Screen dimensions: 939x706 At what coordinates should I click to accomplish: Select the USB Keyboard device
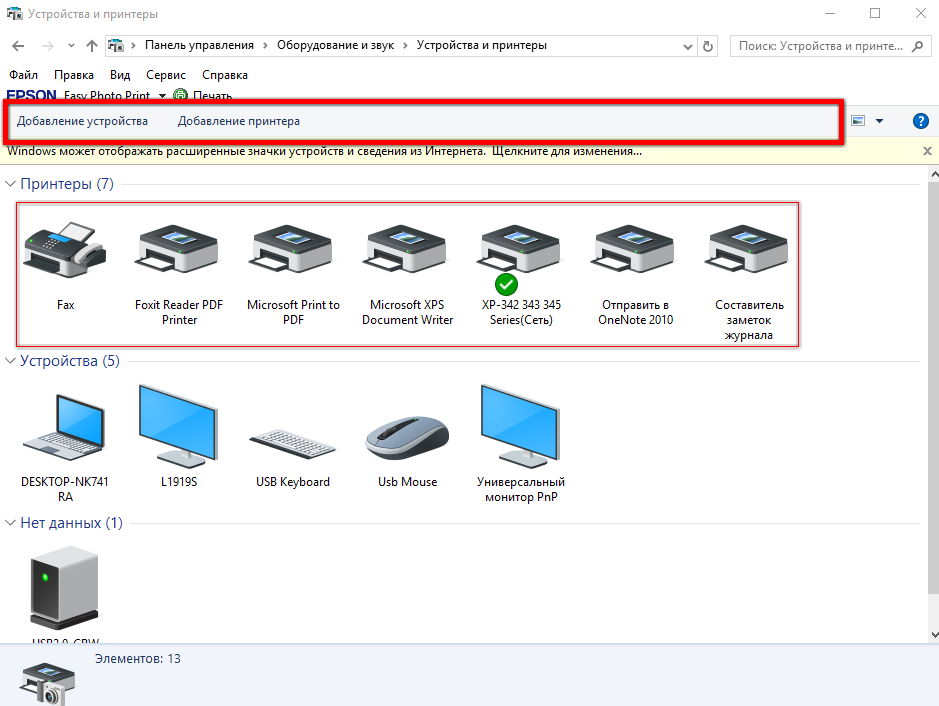(x=293, y=444)
